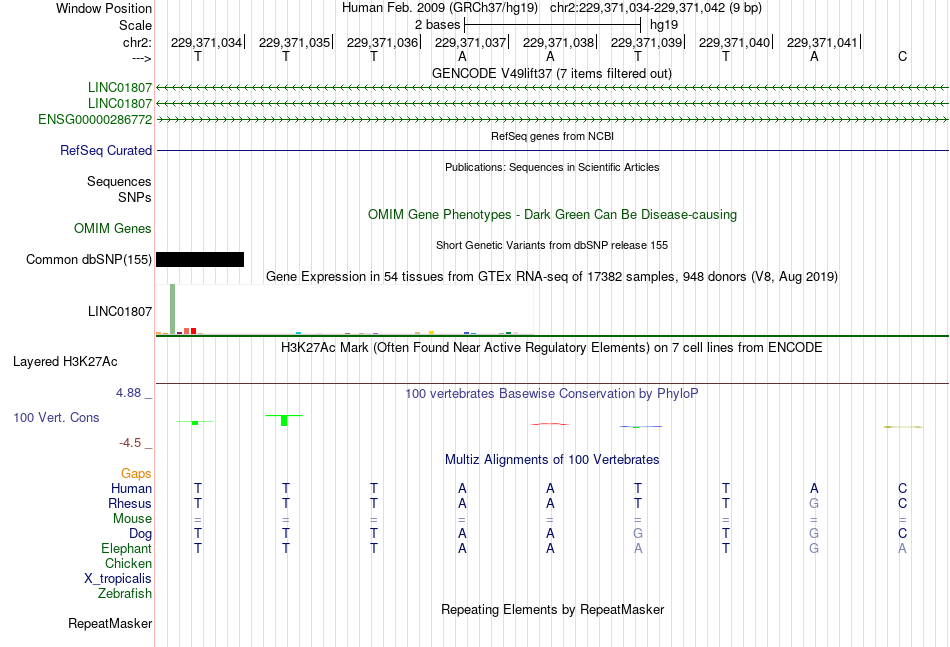Viewport: 950px width, 647px height.
Task: Click the orange Gaps label
Action: 136,473
